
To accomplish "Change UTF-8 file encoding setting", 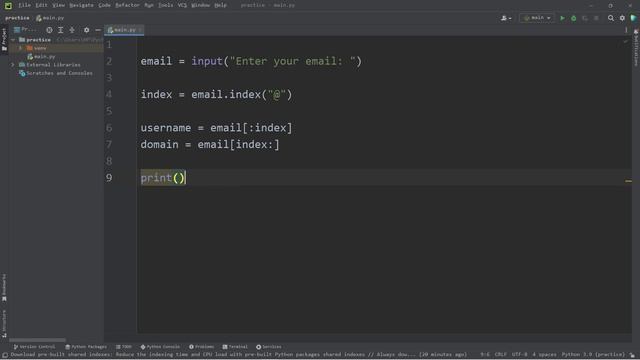I will click(x=520, y=355).
